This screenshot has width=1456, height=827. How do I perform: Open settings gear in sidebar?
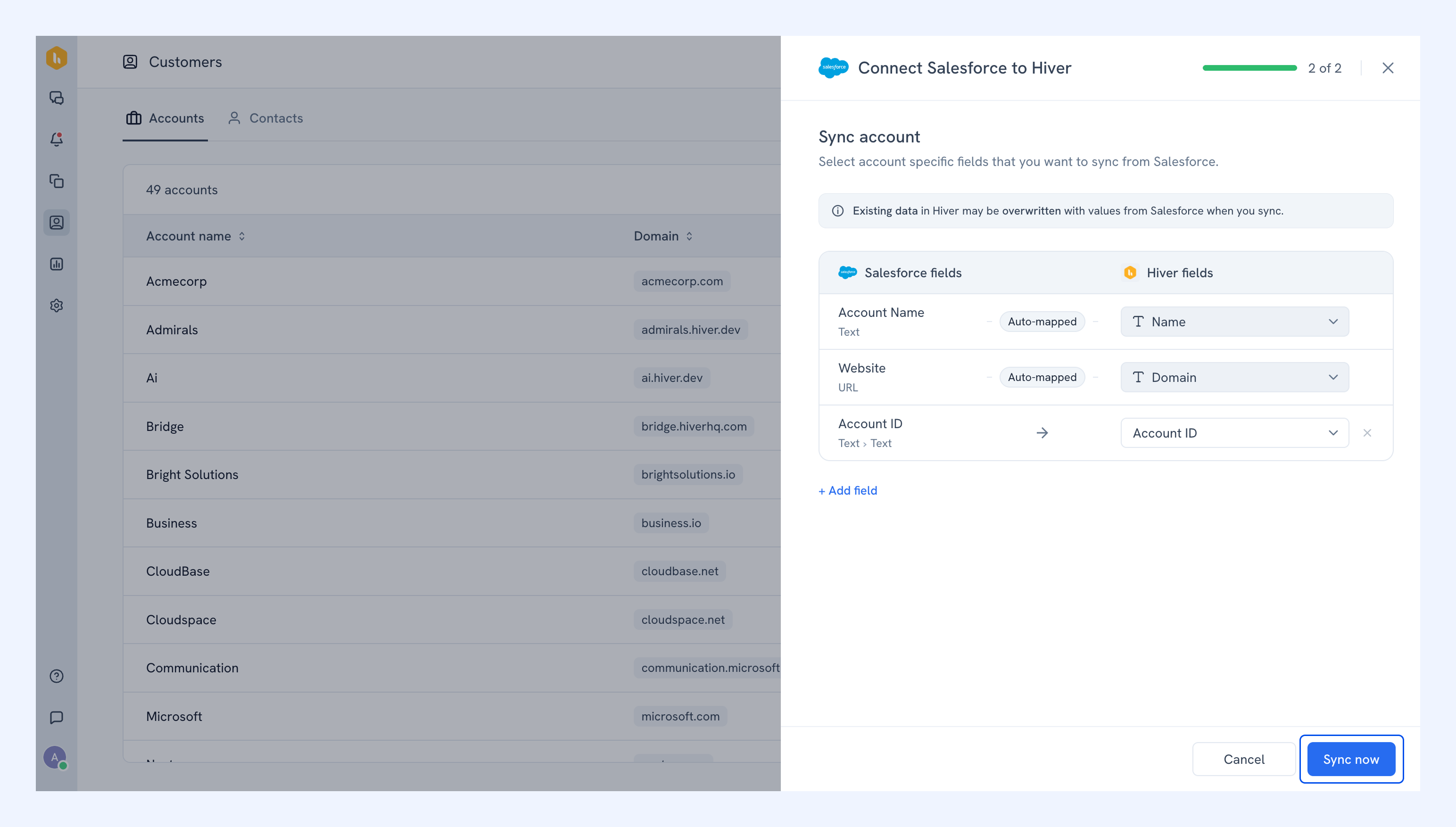coord(56,306)
